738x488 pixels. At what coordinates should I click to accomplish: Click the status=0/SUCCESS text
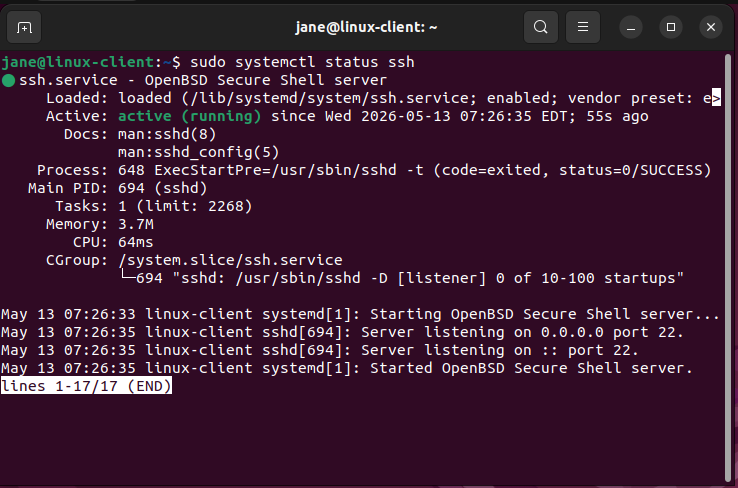(x=630, y=170)
